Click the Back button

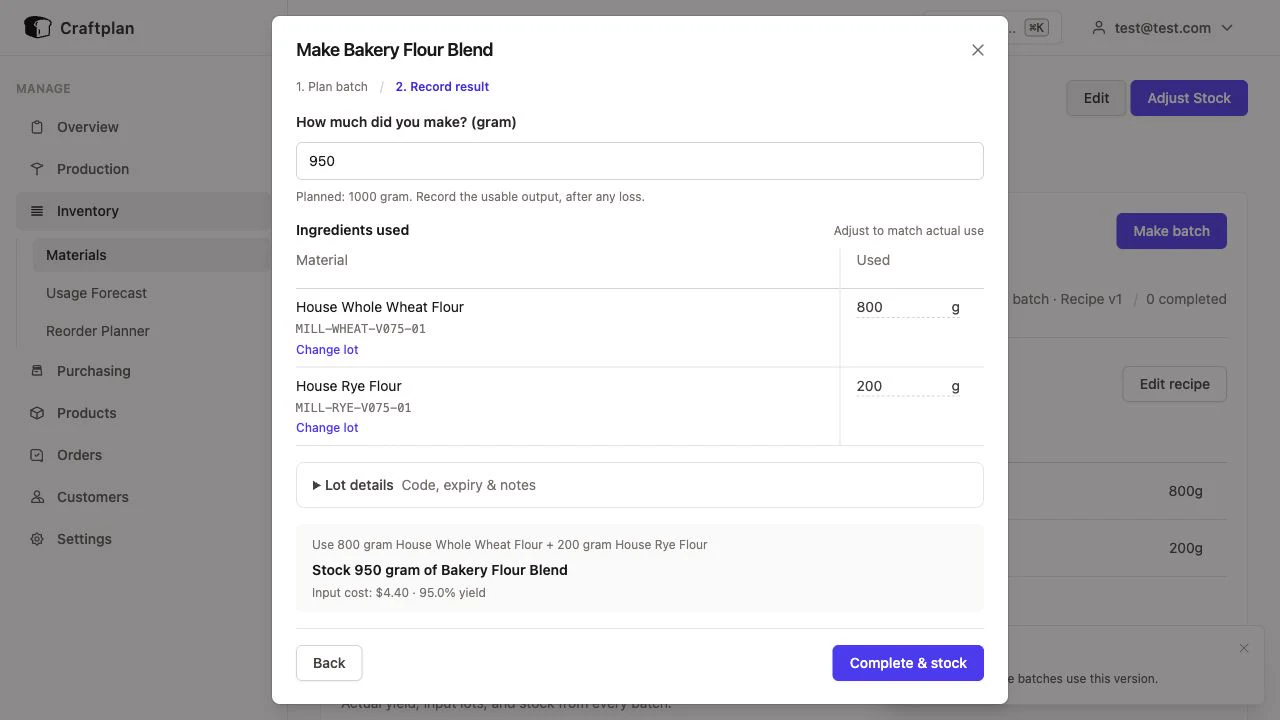point(329,663)
